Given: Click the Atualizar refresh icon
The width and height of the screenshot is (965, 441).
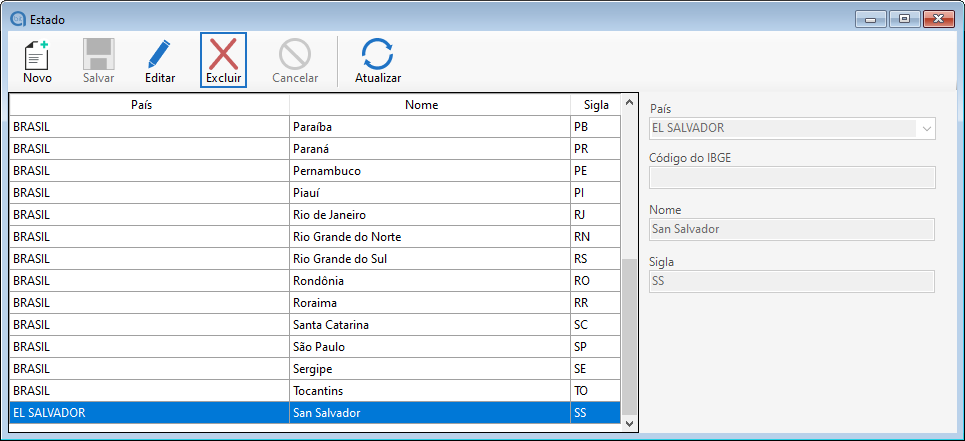Looking at the screenshot, I should pos(378,54).
